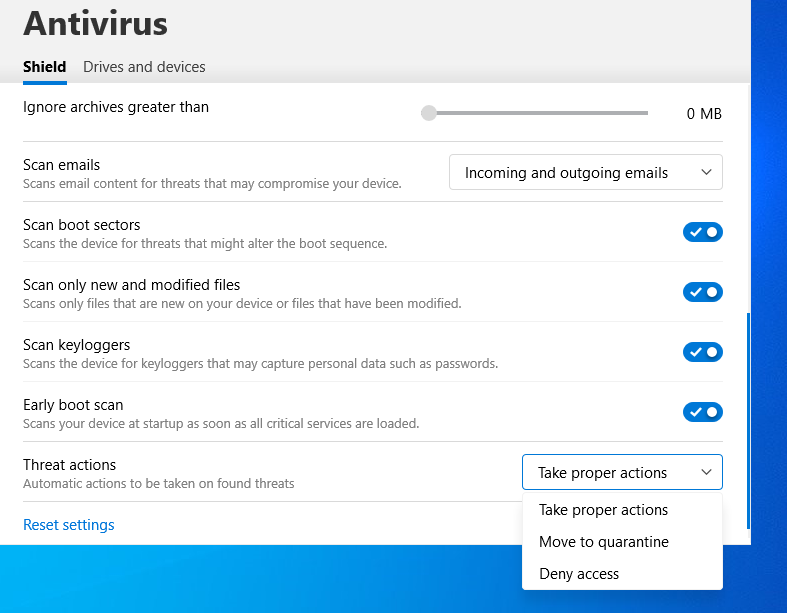This screenshot has height=613, width=787.
Task: Click the 0 MB archive size value
Action: click(x=704, y=114)
